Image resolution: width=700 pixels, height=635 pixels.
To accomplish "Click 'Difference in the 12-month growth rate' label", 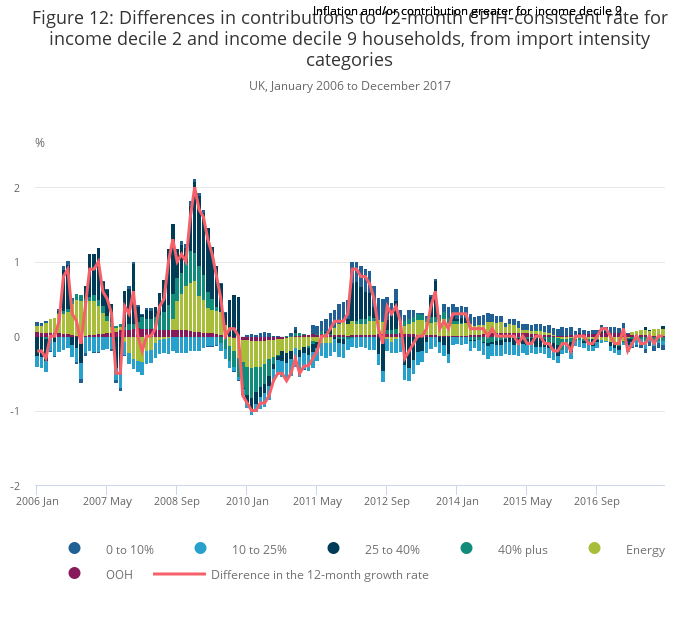I will pyautogui.click(x=319, y=575).
